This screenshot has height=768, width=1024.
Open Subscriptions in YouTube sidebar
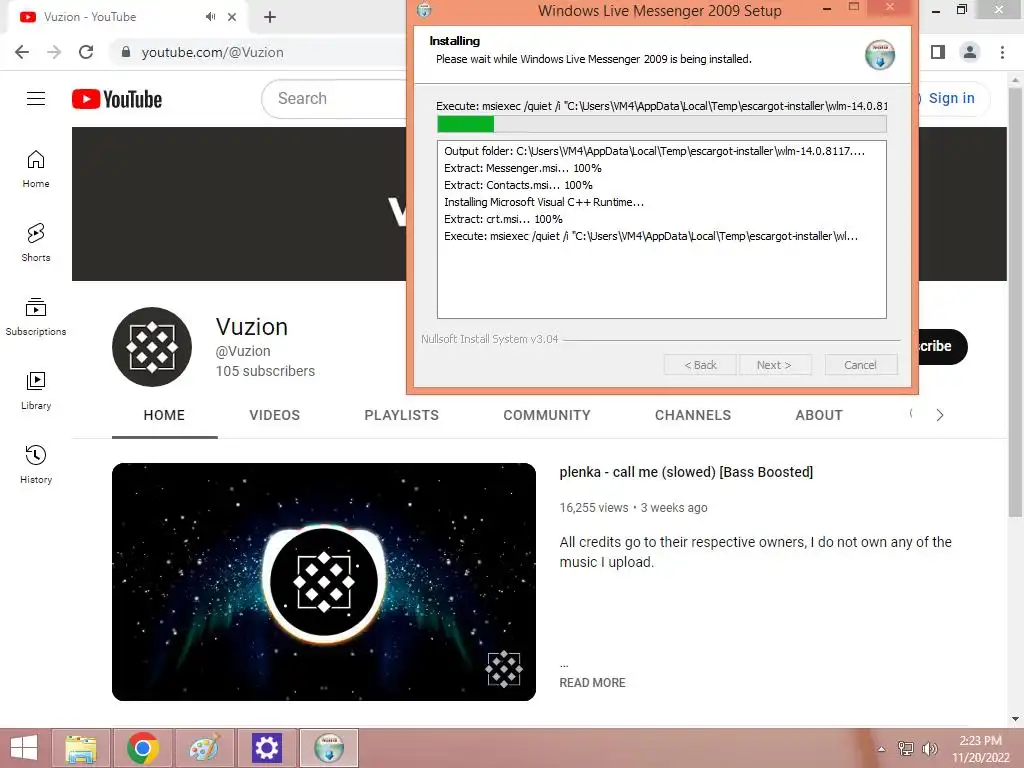pos(36,317)
